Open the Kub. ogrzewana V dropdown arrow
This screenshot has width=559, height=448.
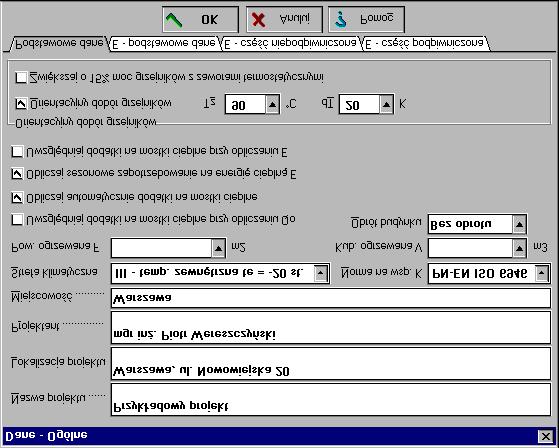[x=519, y=248]
